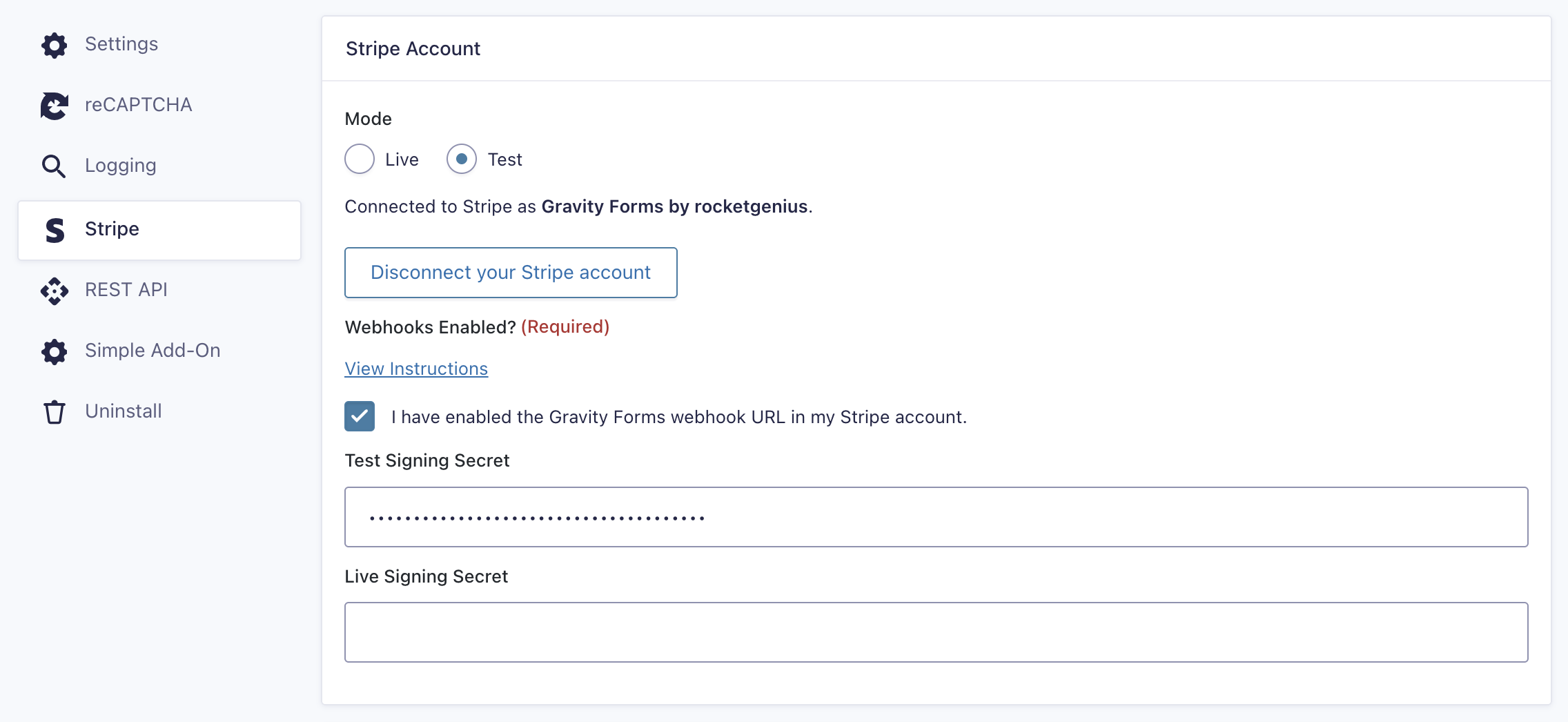The height and width of the screenshot is (722, 1568).
Task: Select the reCAPTCHA icon in the sidebar
Action: (x=55, y=105)
